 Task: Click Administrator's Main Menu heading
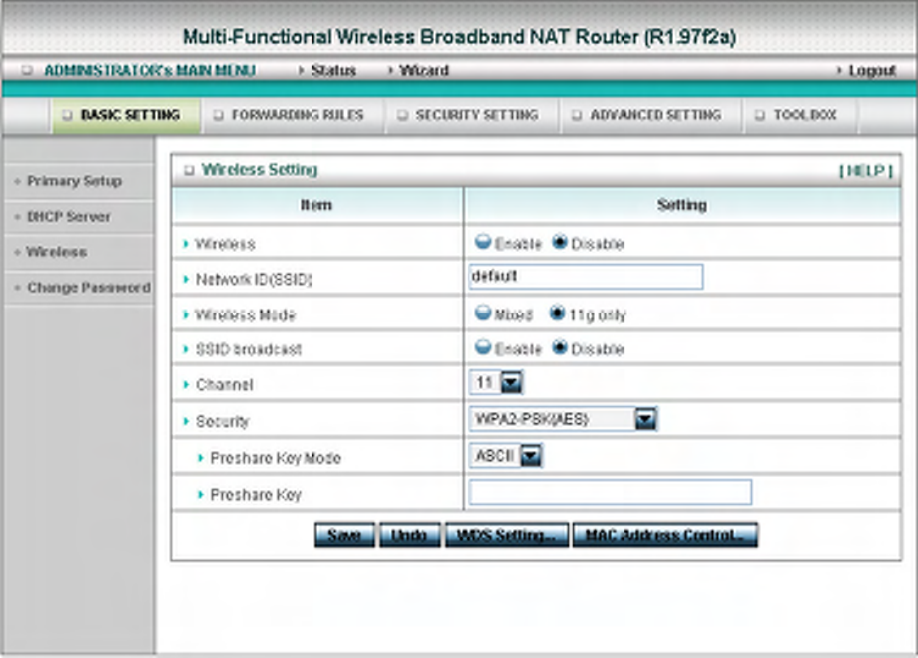click(150, 70)
